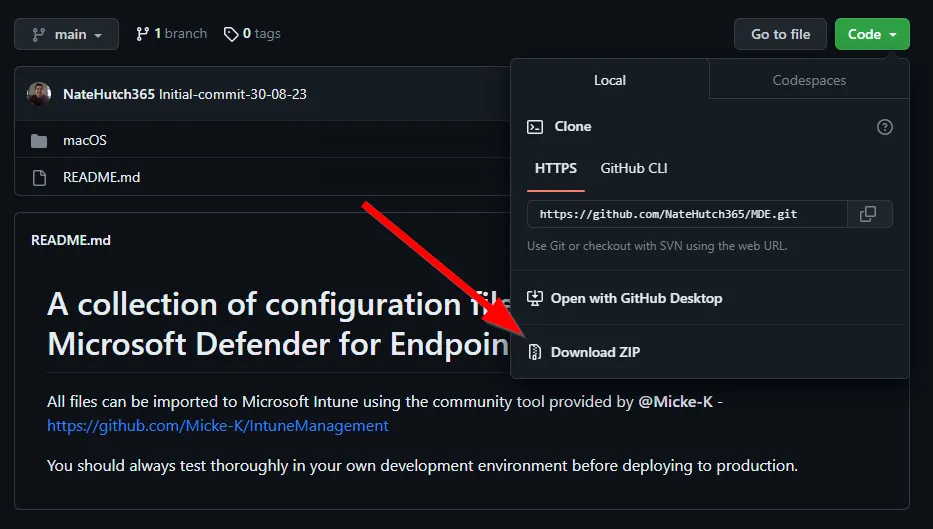The height and width of the screenshot is (529, 933).
Task: Open the 0 tags link
Action: click(252, 34)
